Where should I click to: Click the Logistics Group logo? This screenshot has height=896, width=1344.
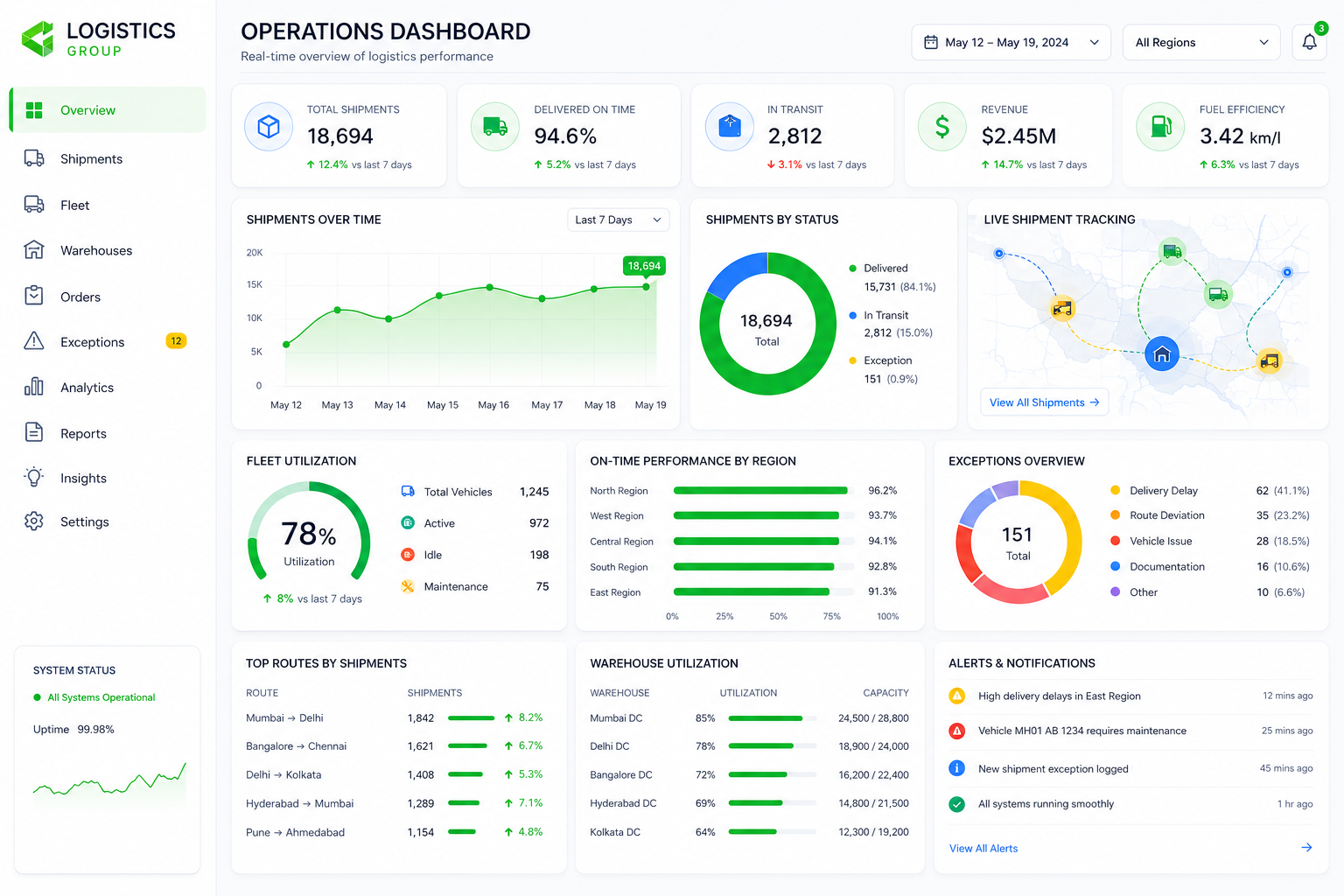(98, 39)
